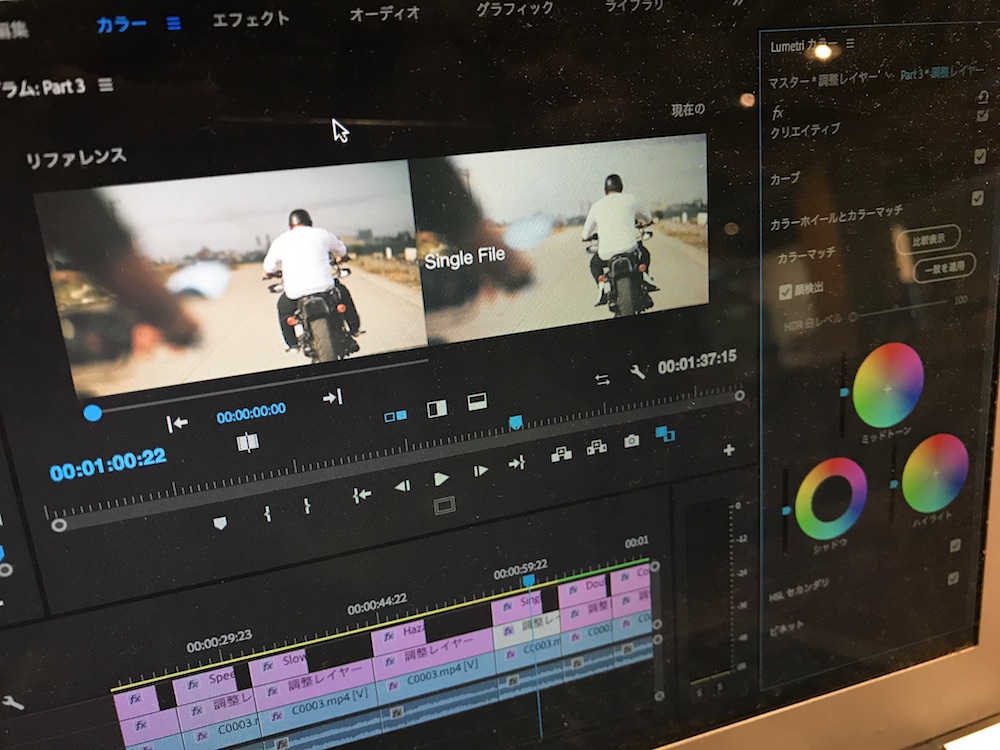
Task: Expand the カーブ section
Action: pyautogui.click(x=784, y=179)
